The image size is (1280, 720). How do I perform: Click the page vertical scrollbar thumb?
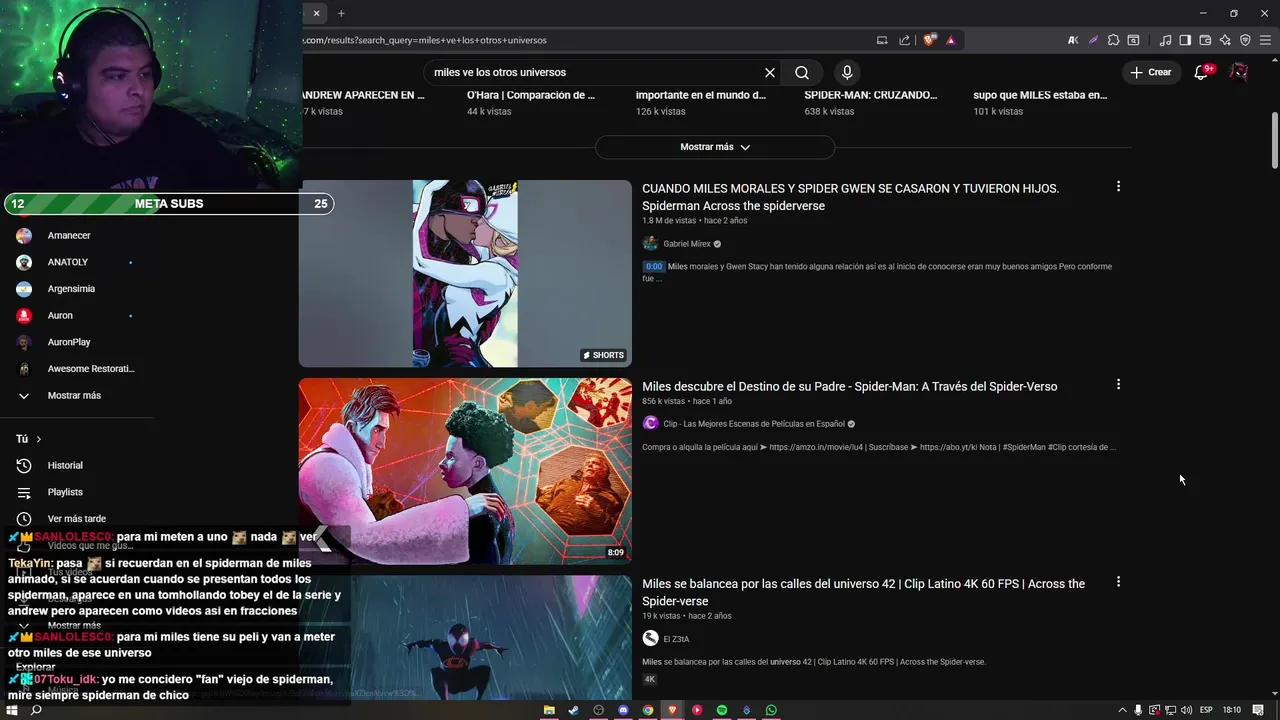[x=1274, y=140]
